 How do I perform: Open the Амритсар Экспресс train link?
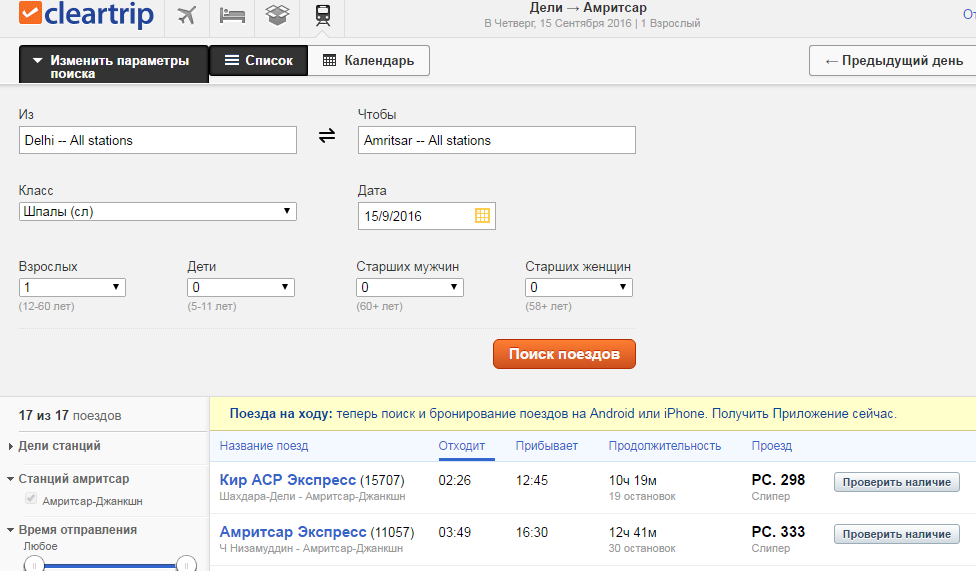[x=292, y=532]
